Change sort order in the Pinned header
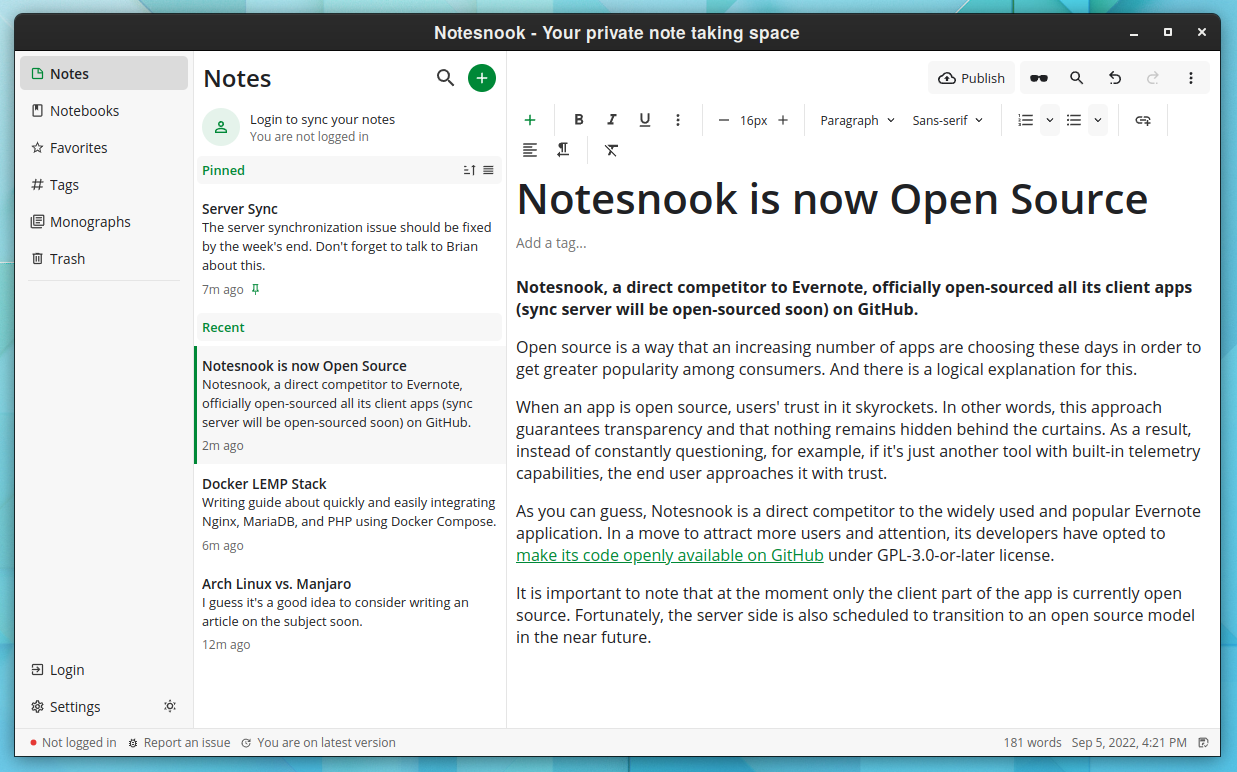Image resolution: width=1237 pixels, height=772 pixels. pos(470,170)
